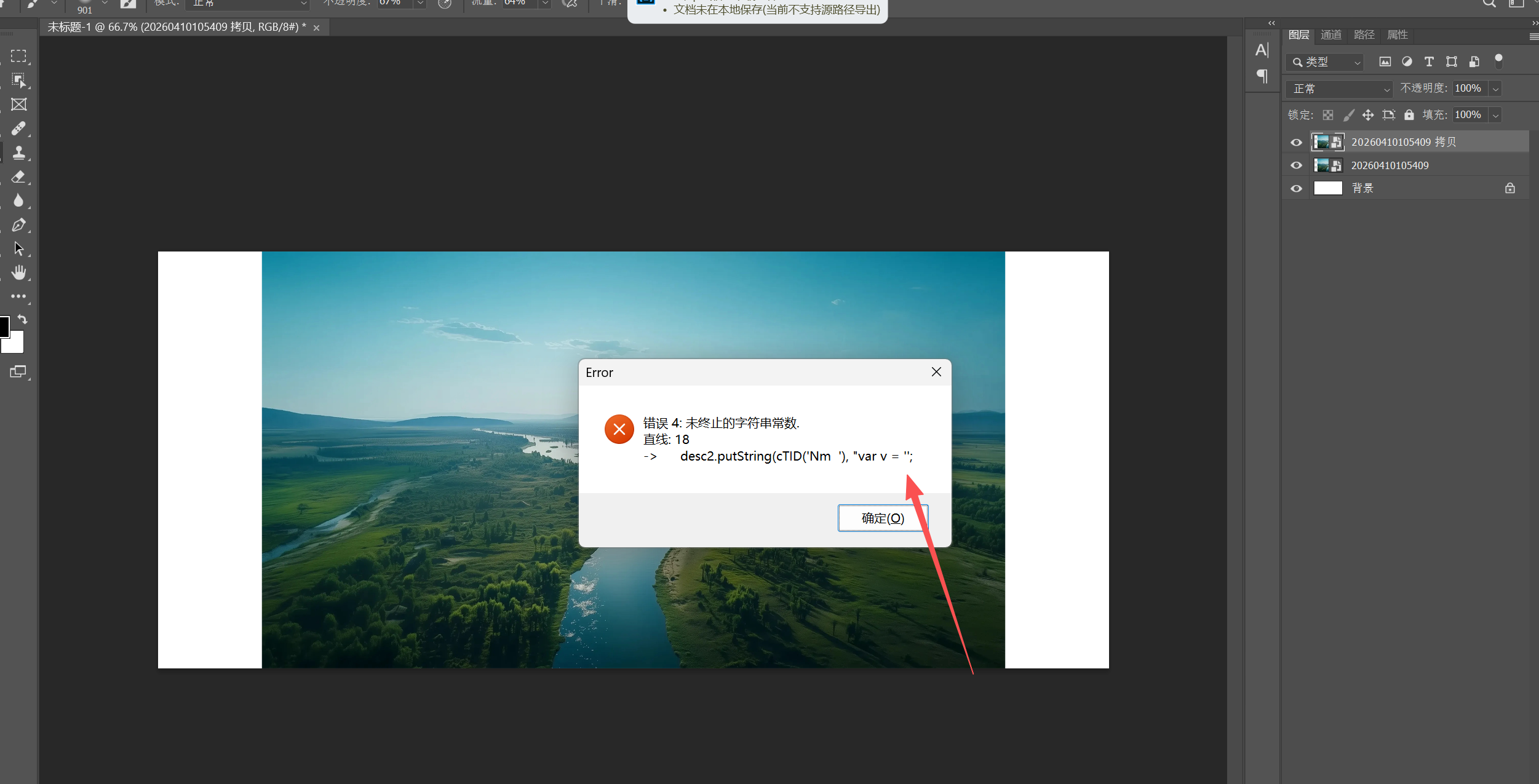Select the Rectangular Marquee tool
The image size is (1539, 784).
point(18,56)
